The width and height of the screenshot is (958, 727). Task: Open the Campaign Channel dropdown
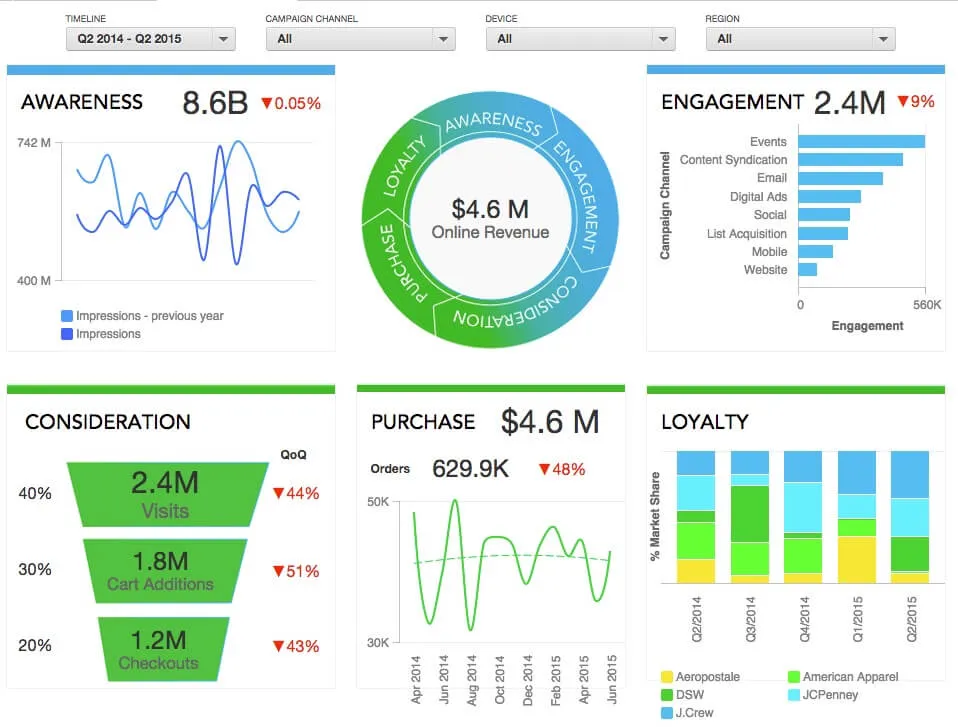[360, 39]
